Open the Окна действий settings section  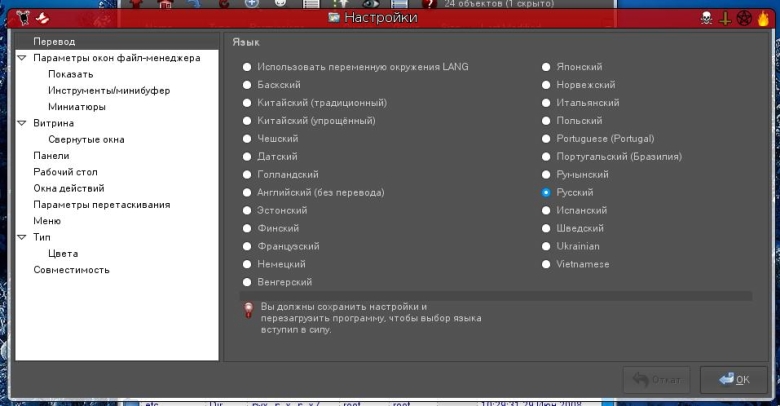click(69, 189)
